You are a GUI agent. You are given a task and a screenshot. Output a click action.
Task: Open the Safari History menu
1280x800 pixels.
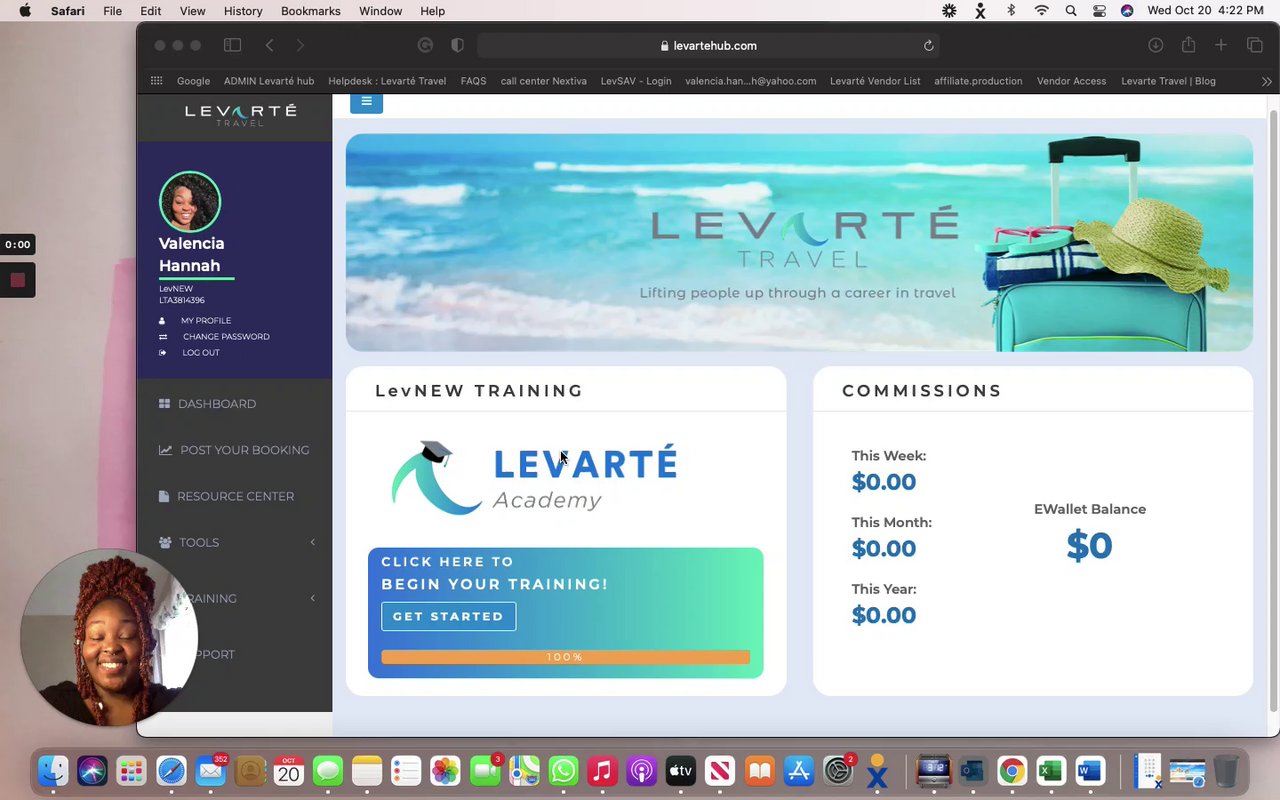point(243,11)
